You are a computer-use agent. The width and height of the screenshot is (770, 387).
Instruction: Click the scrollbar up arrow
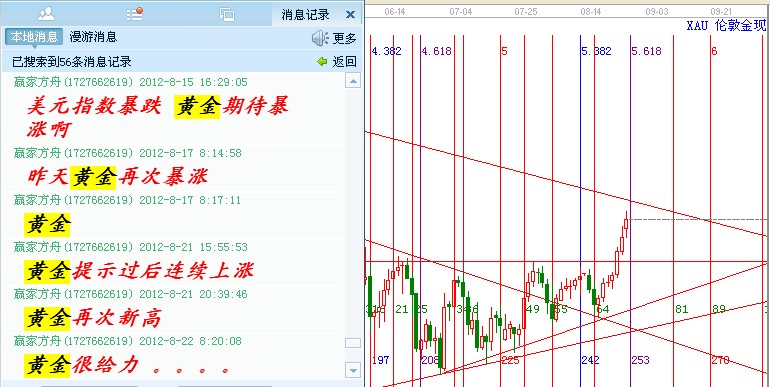coord(353,80)
